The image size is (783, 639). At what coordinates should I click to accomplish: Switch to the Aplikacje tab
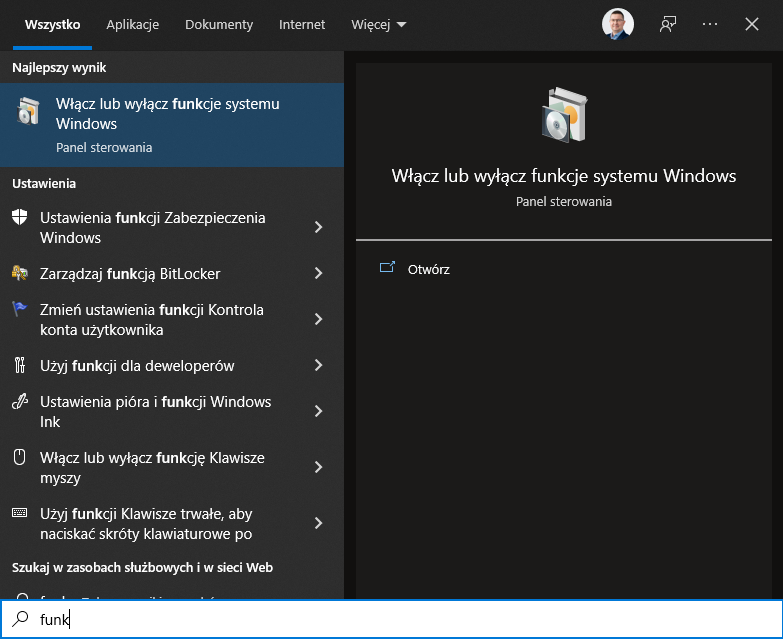pos(132,24)
